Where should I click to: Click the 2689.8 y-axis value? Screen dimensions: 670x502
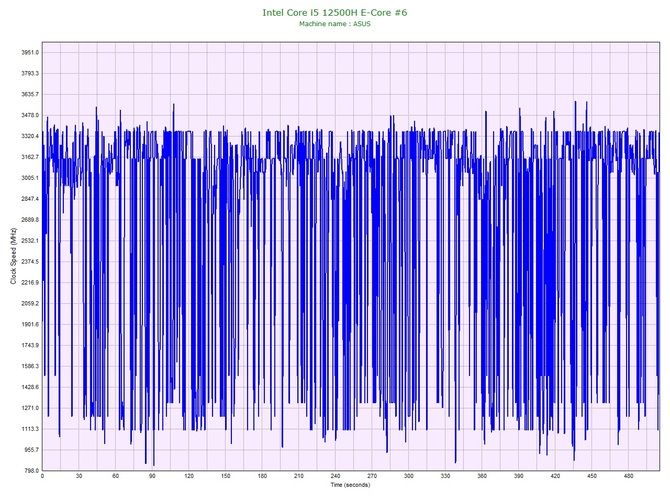tap(30, 220)
